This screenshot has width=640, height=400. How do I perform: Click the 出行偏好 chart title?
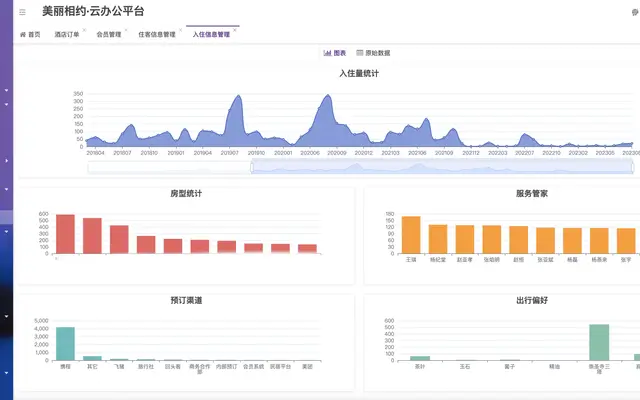point(532,300)
